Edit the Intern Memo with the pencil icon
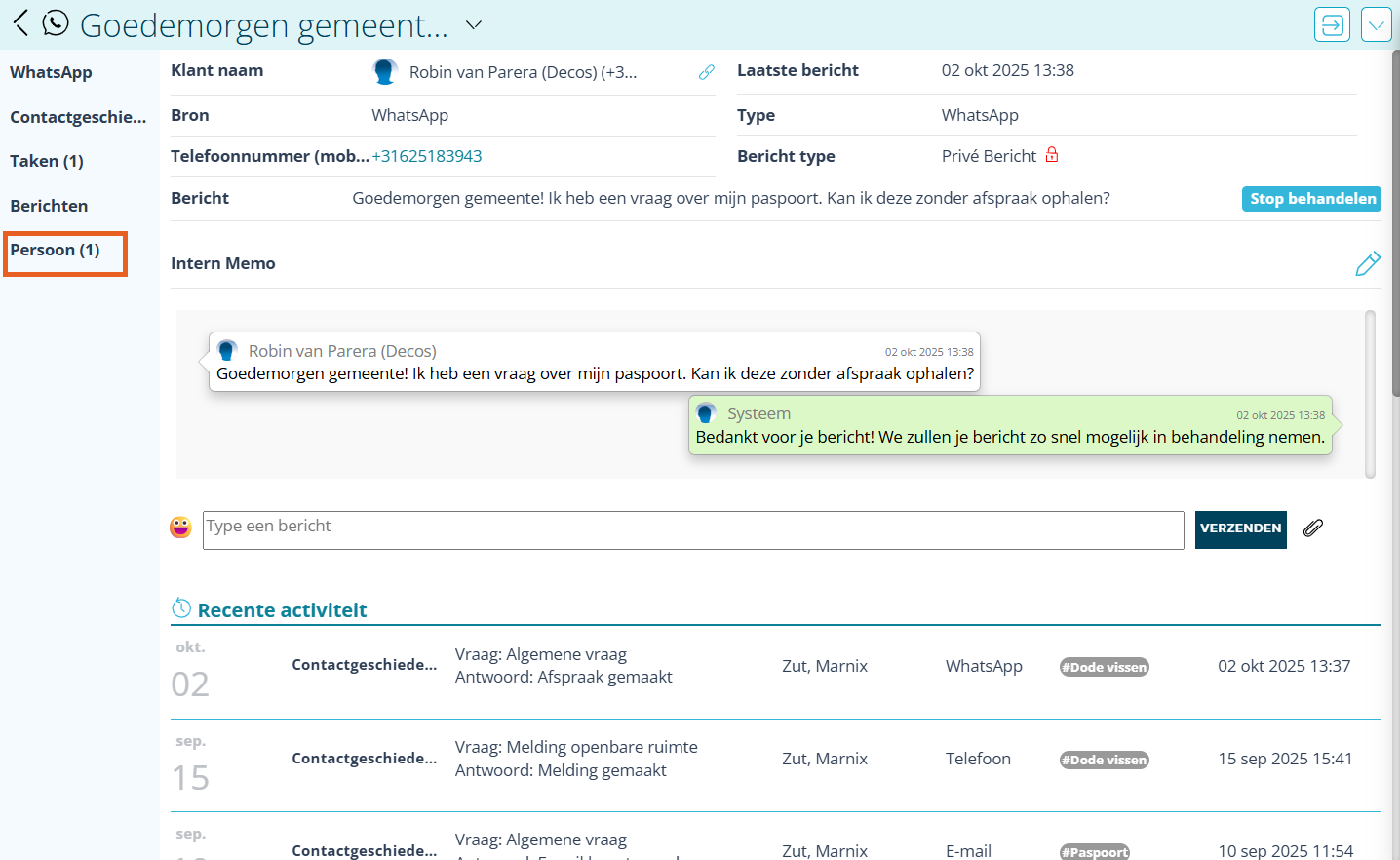The width and height of the screenshot is (1400, 860). click(x=1368, y=262)
